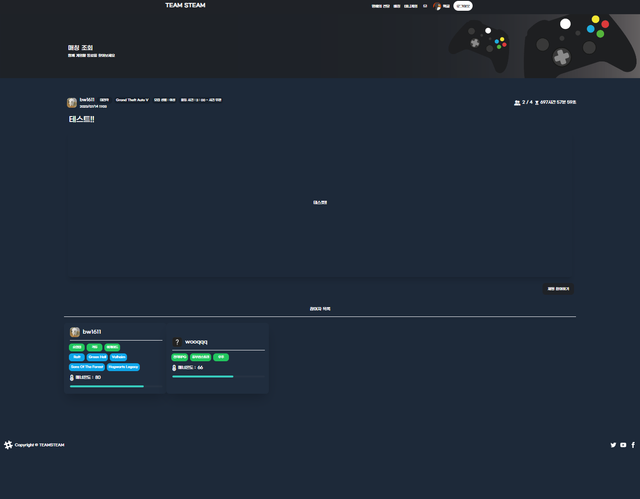Click thermometer icon next to score 66
The width and height of the screenshot is (640, 499).
click(174, 368)
